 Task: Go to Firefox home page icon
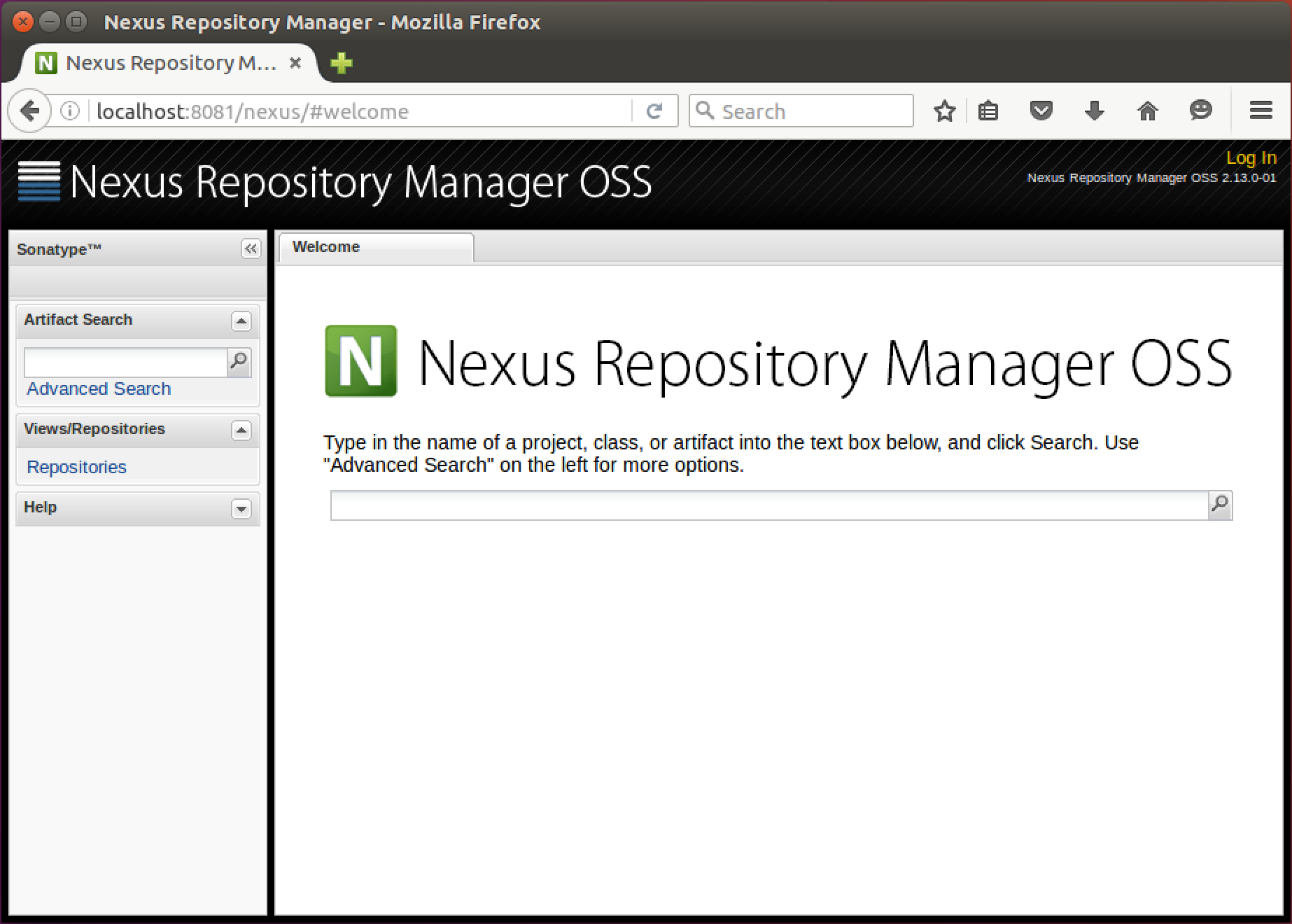1147,111
